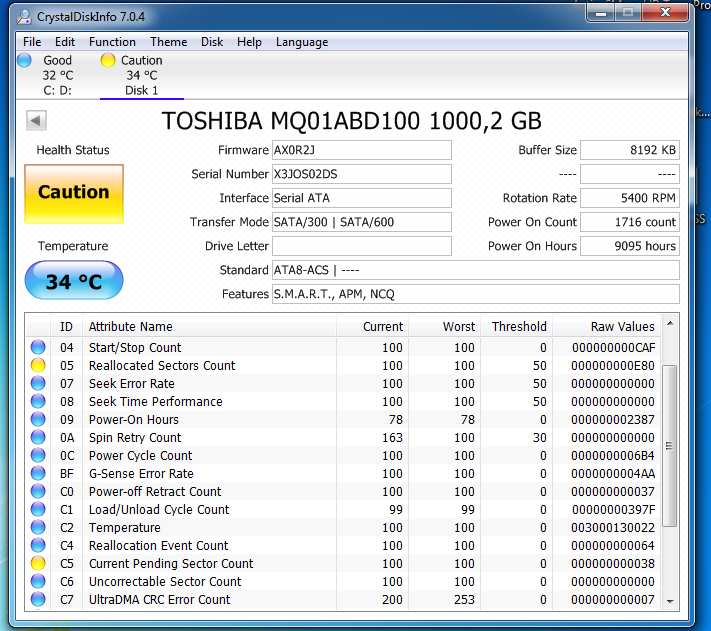Click the status icon for Temperature attribute row
Viewport: 711px width, 631px height.
38,527
